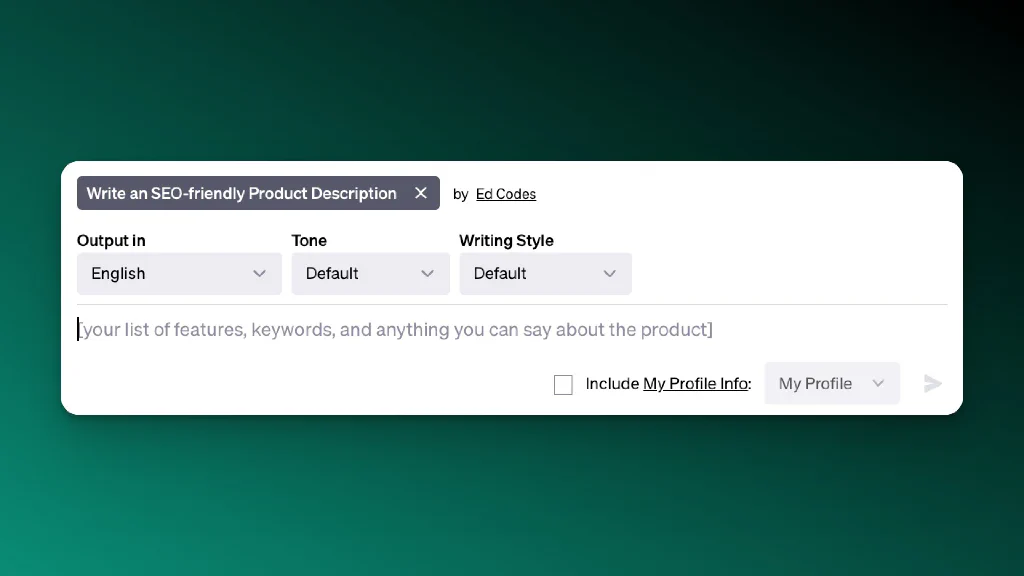
Task: Click the Include label next to checkbox
Action: 612,383
